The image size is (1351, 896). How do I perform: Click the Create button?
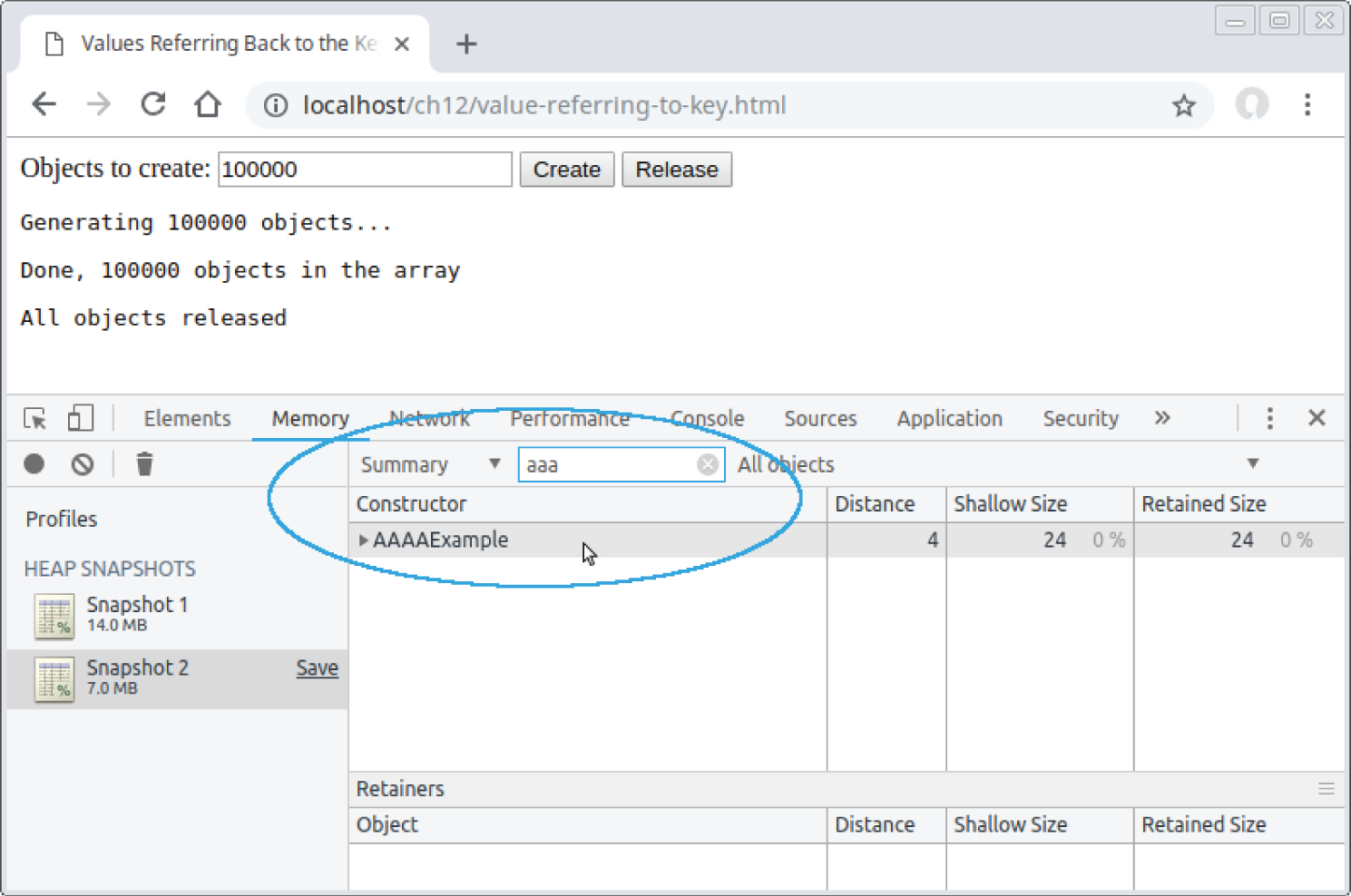(x=566, y=170)
